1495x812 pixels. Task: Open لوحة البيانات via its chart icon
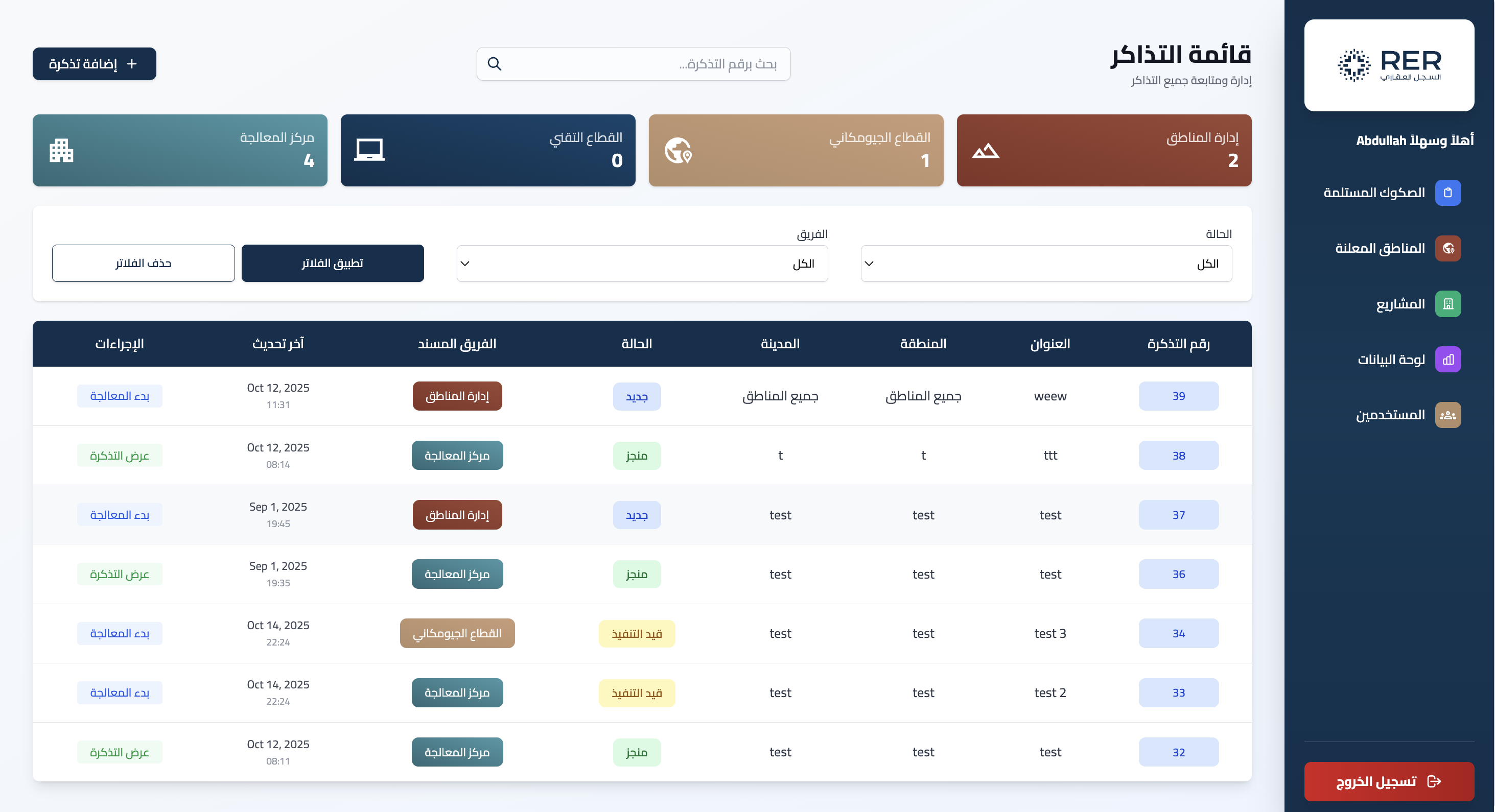point(1449,359)
